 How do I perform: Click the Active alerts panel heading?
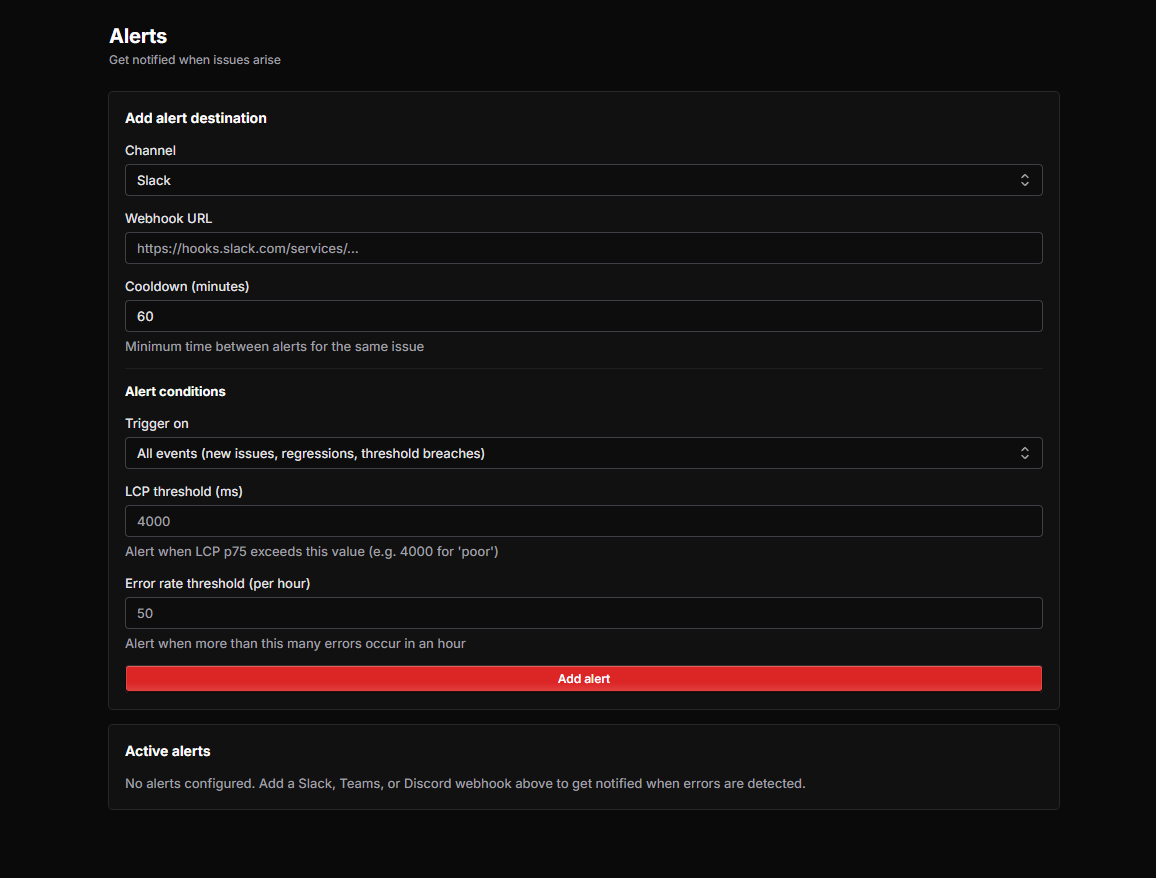167,751
